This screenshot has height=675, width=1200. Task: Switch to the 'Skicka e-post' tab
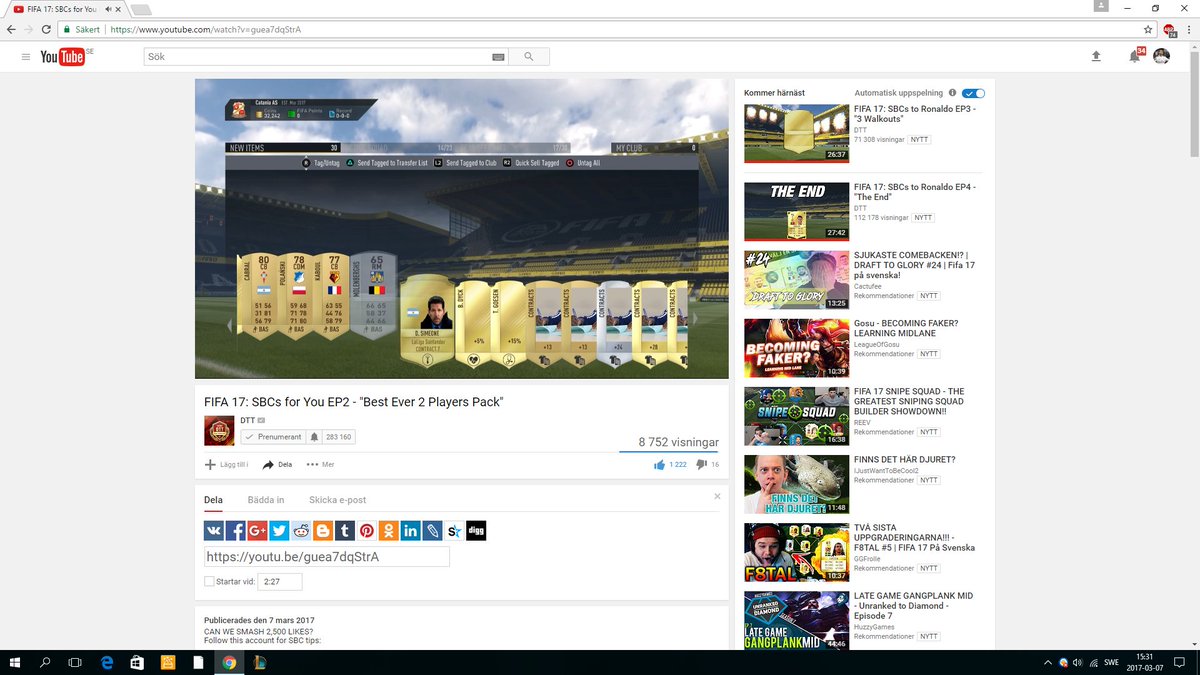(337, 500)
